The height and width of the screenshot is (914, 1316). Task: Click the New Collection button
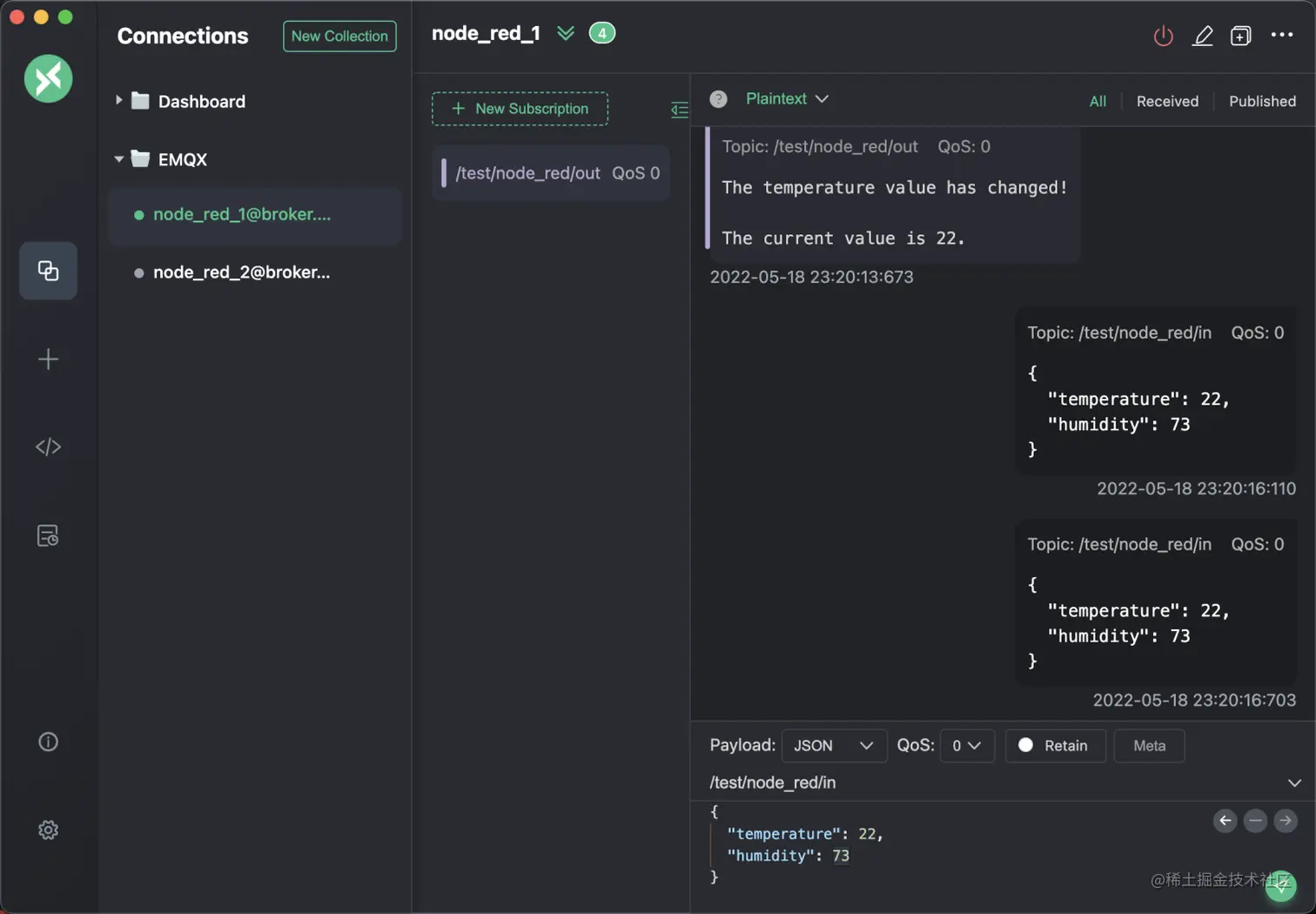click(x=339, y=37)
